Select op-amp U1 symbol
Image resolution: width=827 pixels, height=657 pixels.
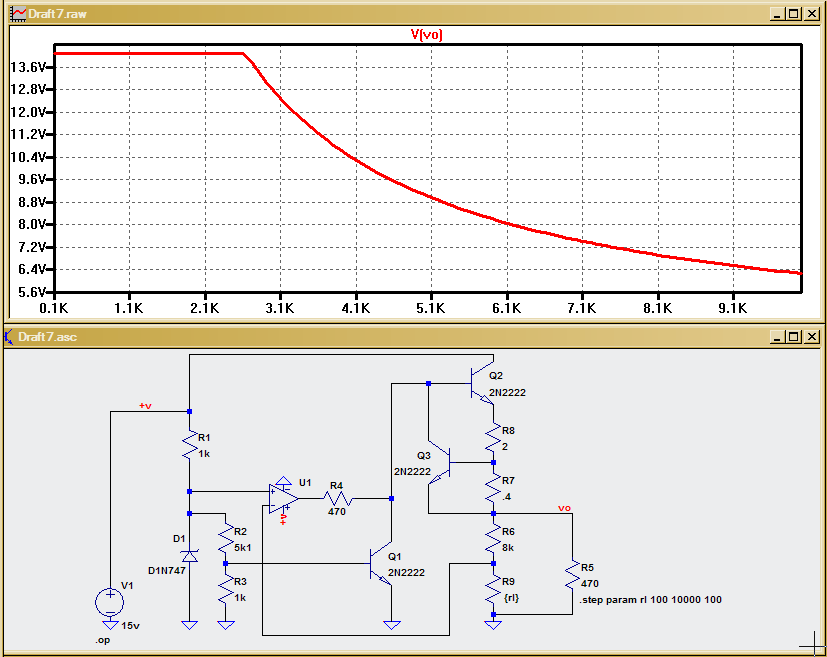(x=283, y=498)
